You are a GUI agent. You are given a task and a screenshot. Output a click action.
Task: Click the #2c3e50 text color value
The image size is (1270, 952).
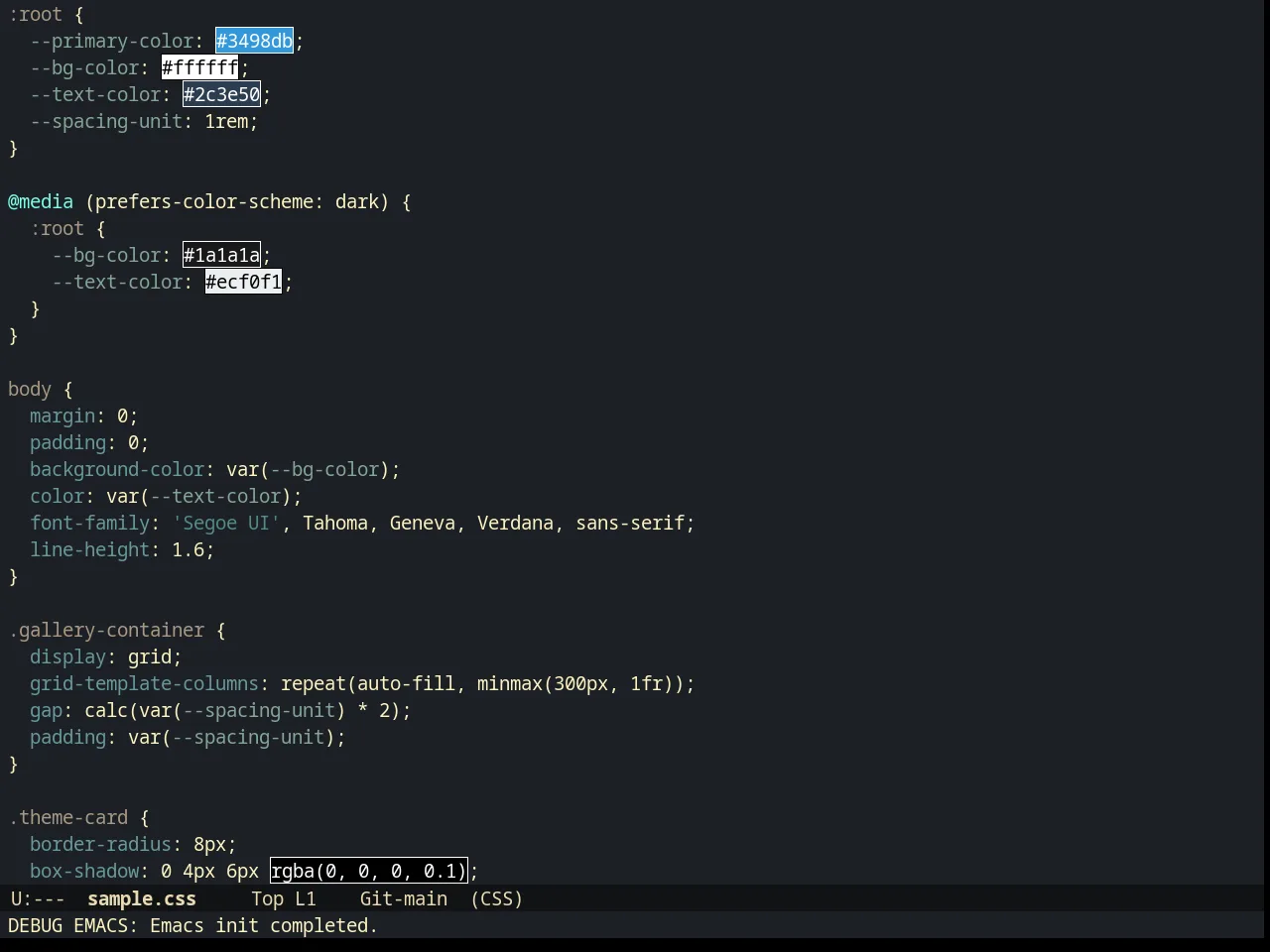(222, 94)
